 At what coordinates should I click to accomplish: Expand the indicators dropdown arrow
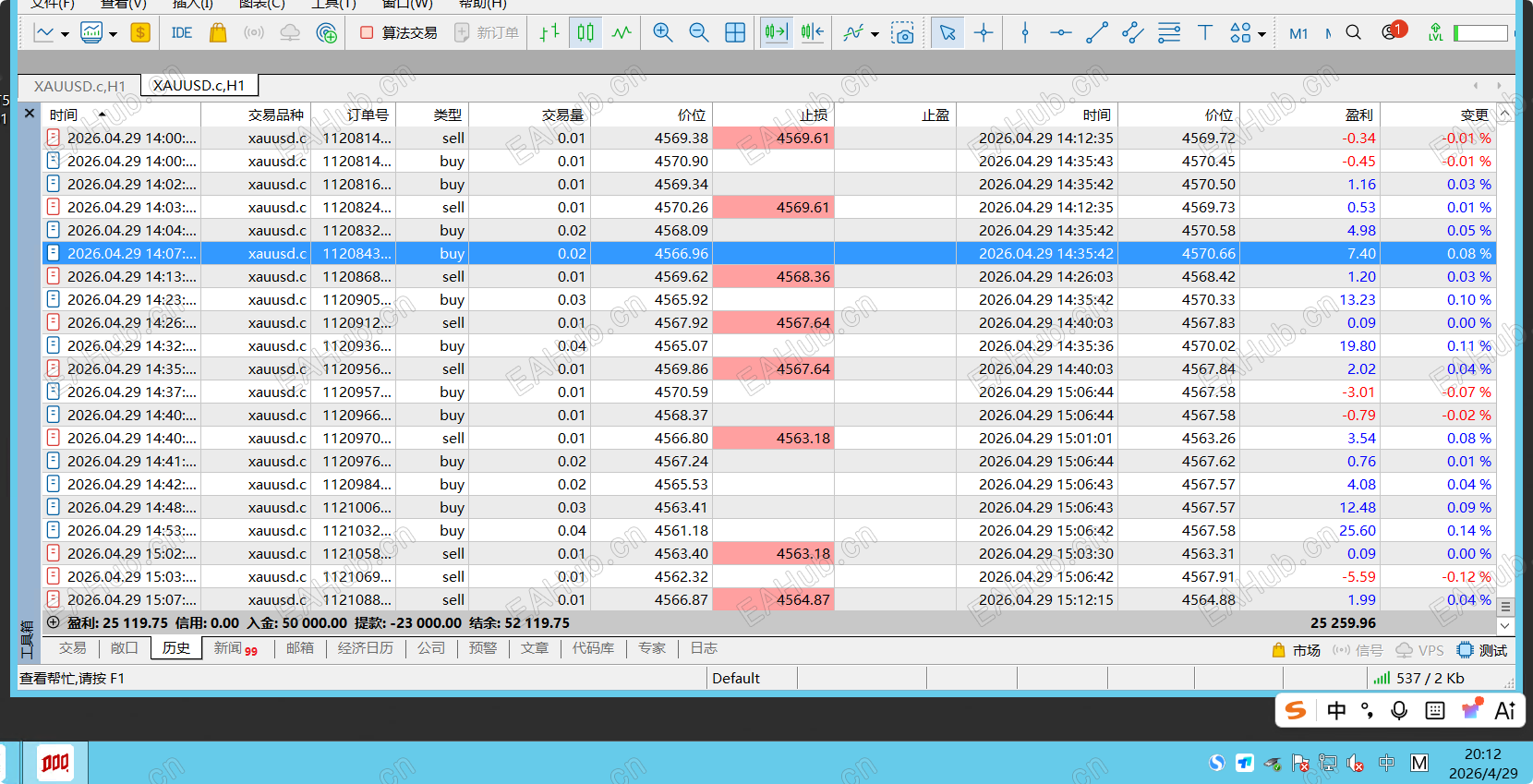click(x=875, y=34)
